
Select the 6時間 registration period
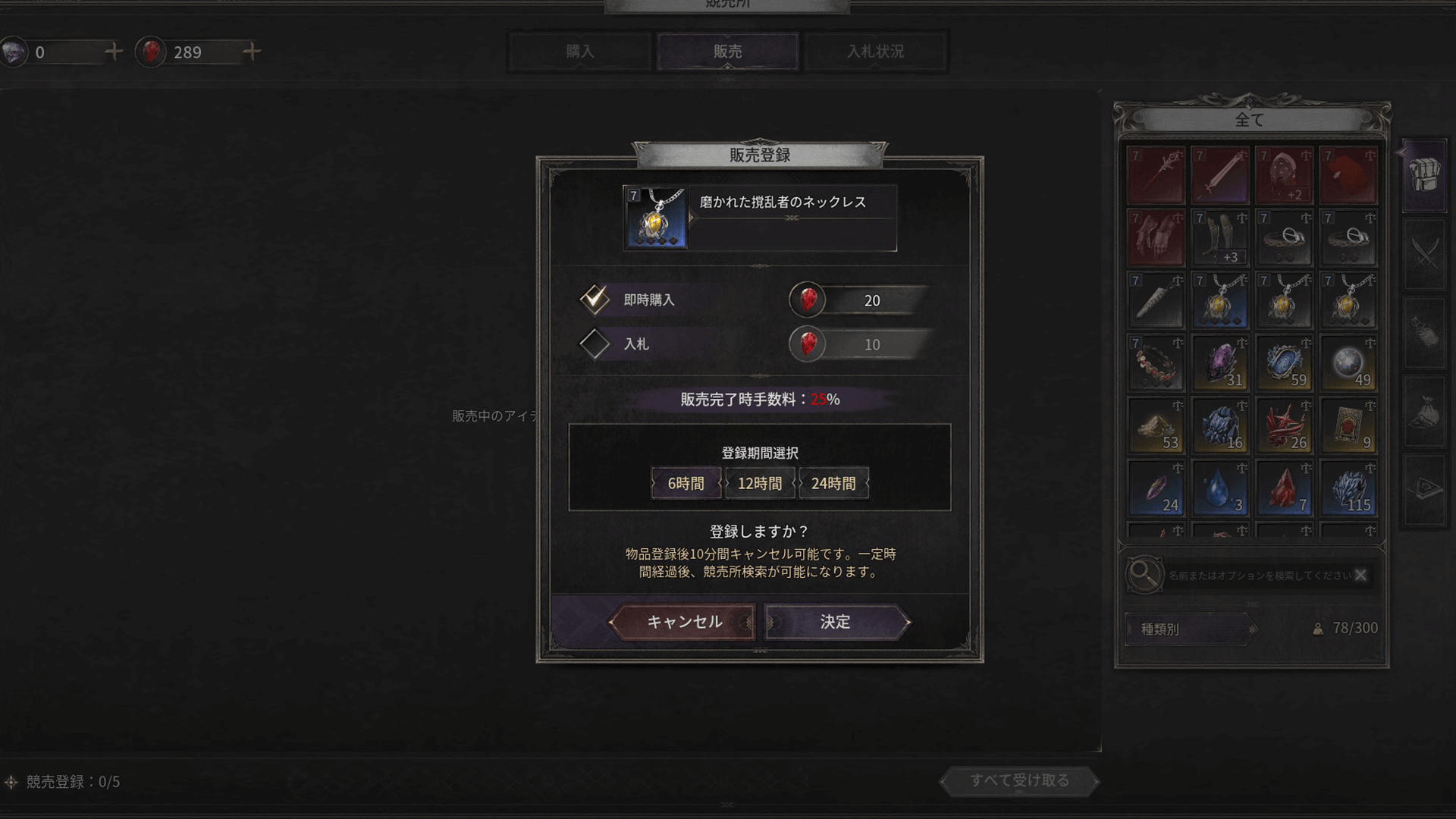(x=686, y=483)
